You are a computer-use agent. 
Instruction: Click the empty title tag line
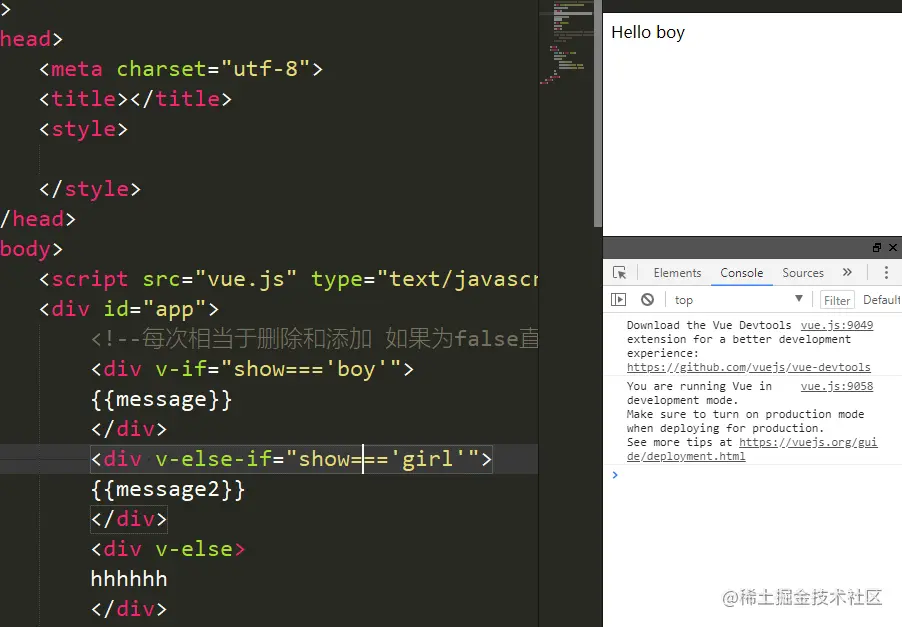135,99
